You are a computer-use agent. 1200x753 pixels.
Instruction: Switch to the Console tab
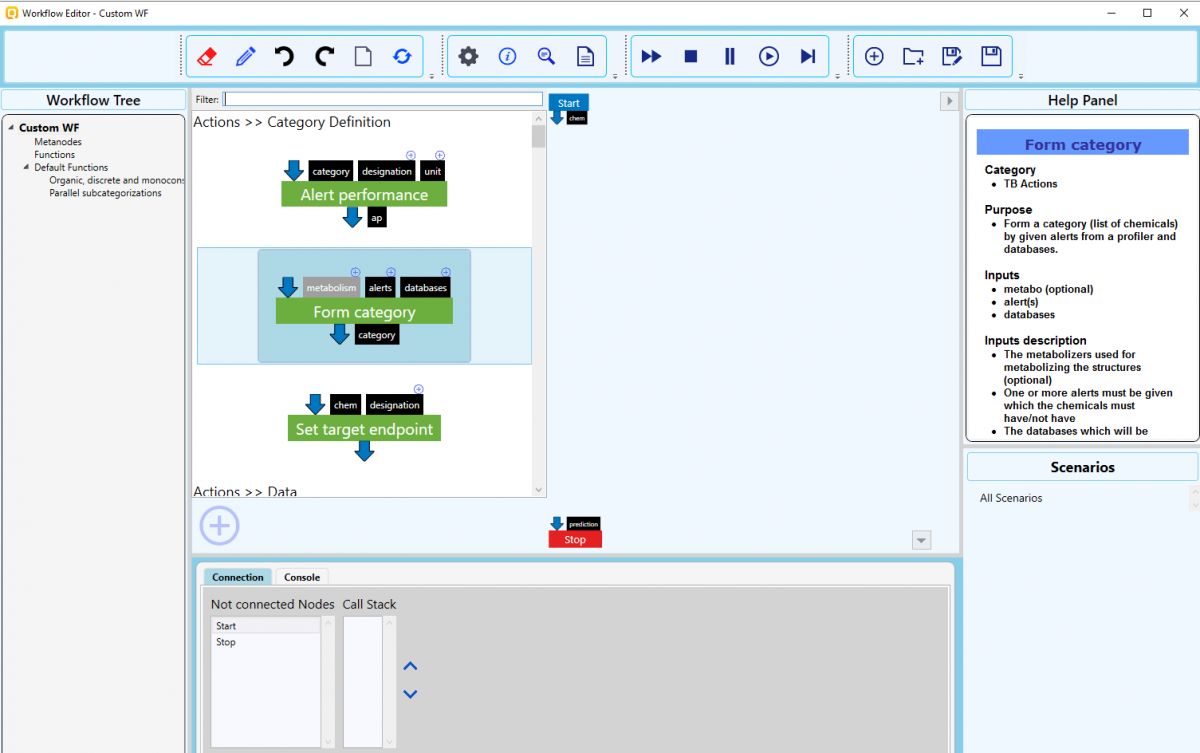pos(302,577)
